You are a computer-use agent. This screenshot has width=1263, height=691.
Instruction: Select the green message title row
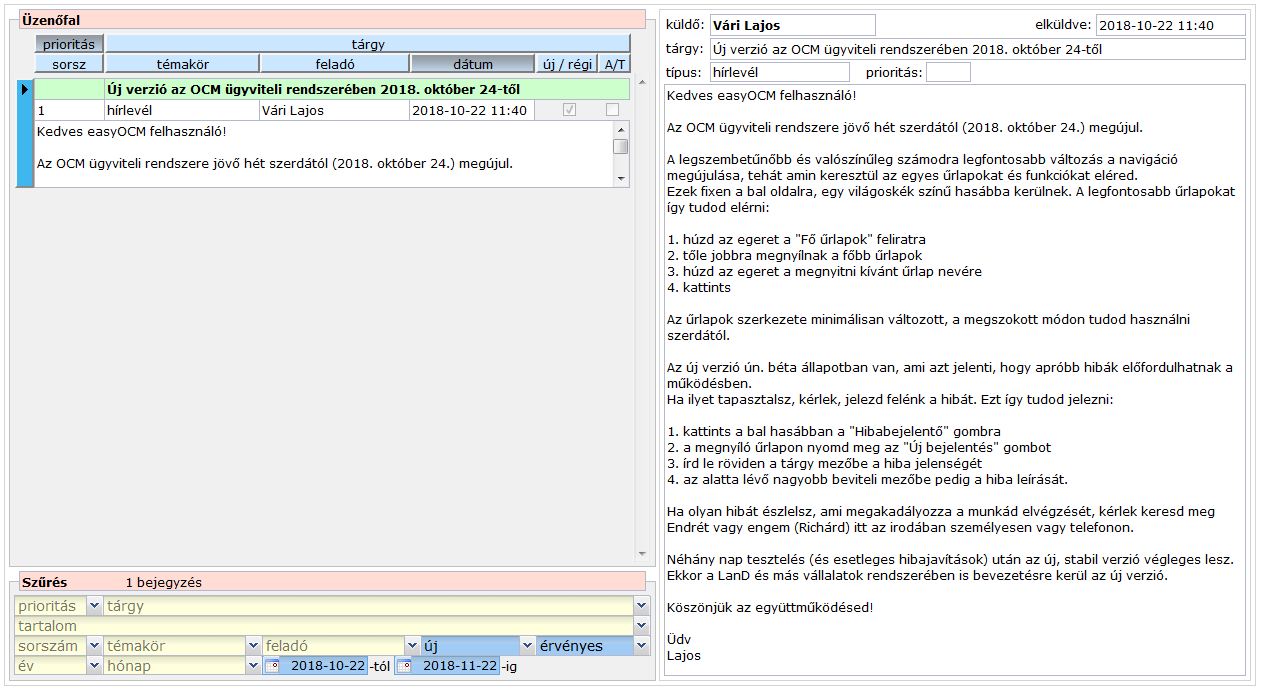pyautogui.click(x=332, y=90)
